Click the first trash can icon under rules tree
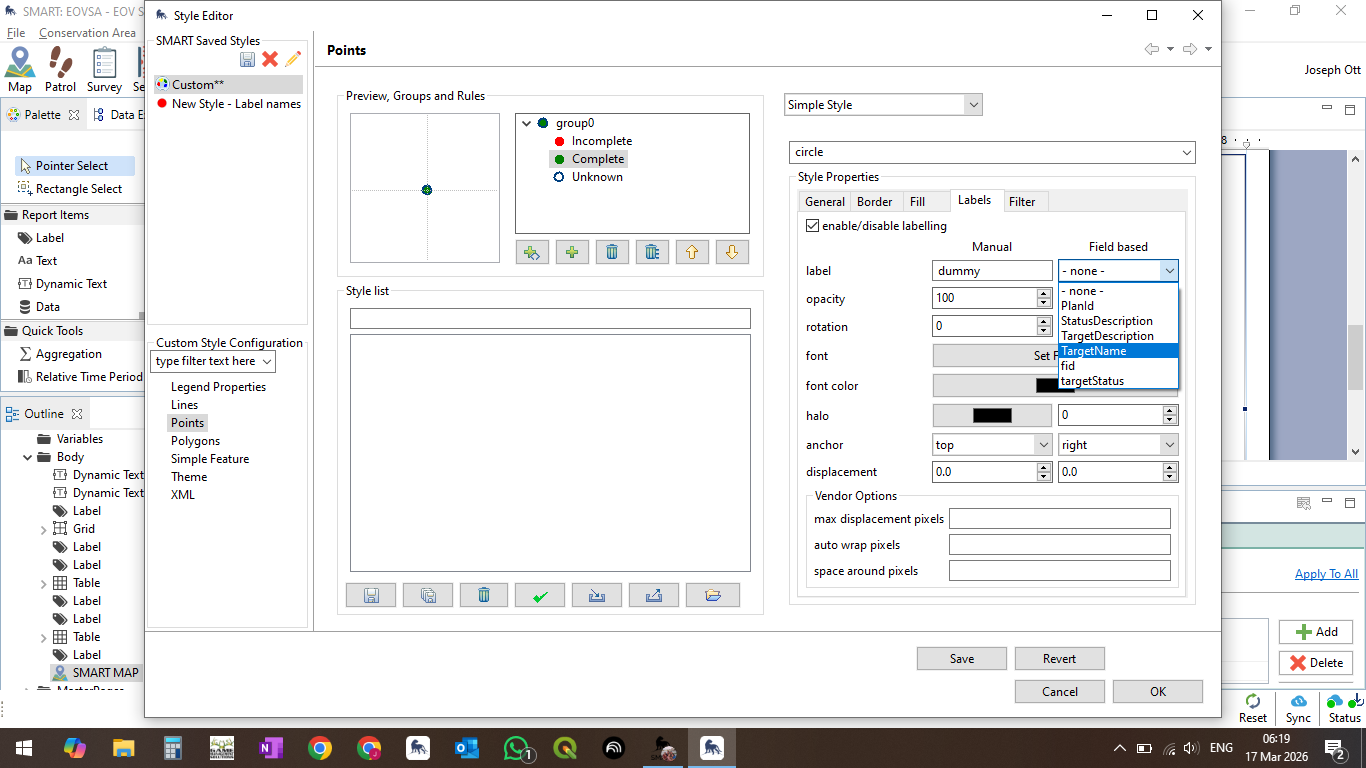 612,252
